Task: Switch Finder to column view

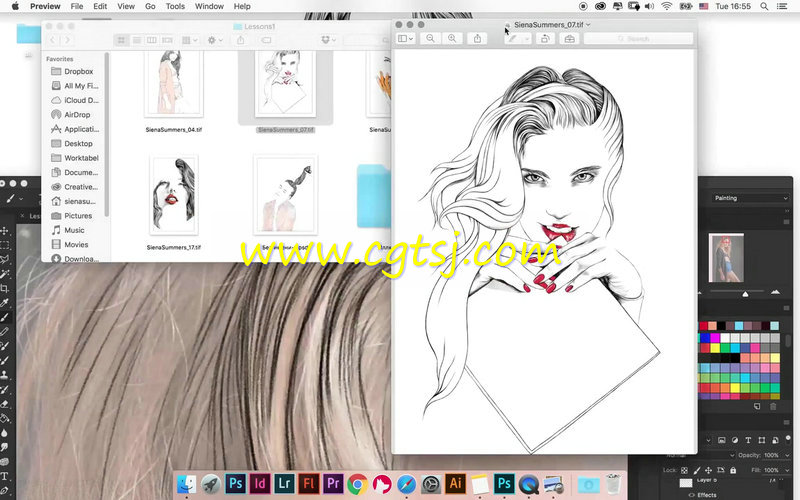Action: [152, 40]
